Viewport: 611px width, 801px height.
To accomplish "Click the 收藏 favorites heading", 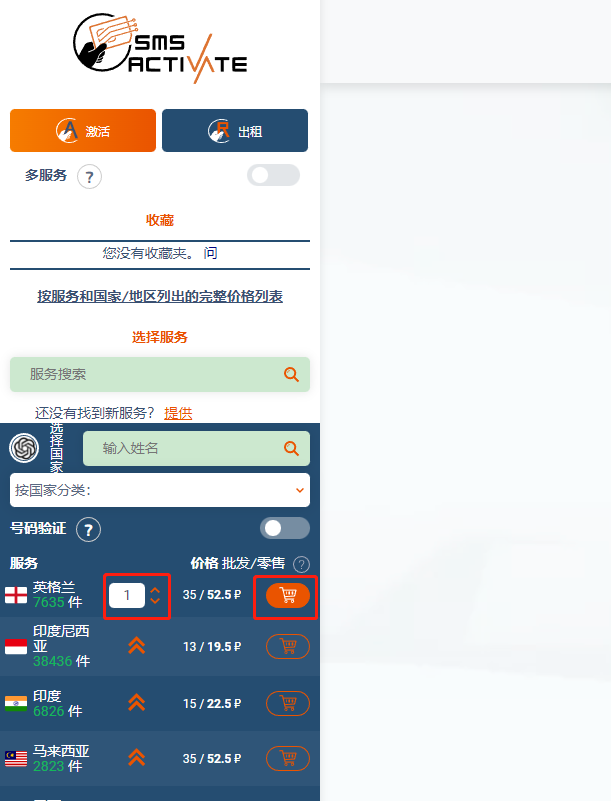I will point(160,220).
